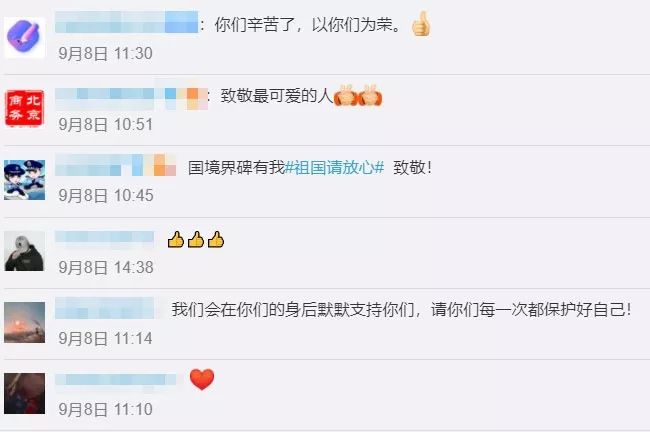
Task: Click the 9月8日 14:38 timestamp
Action: [106, 267]
